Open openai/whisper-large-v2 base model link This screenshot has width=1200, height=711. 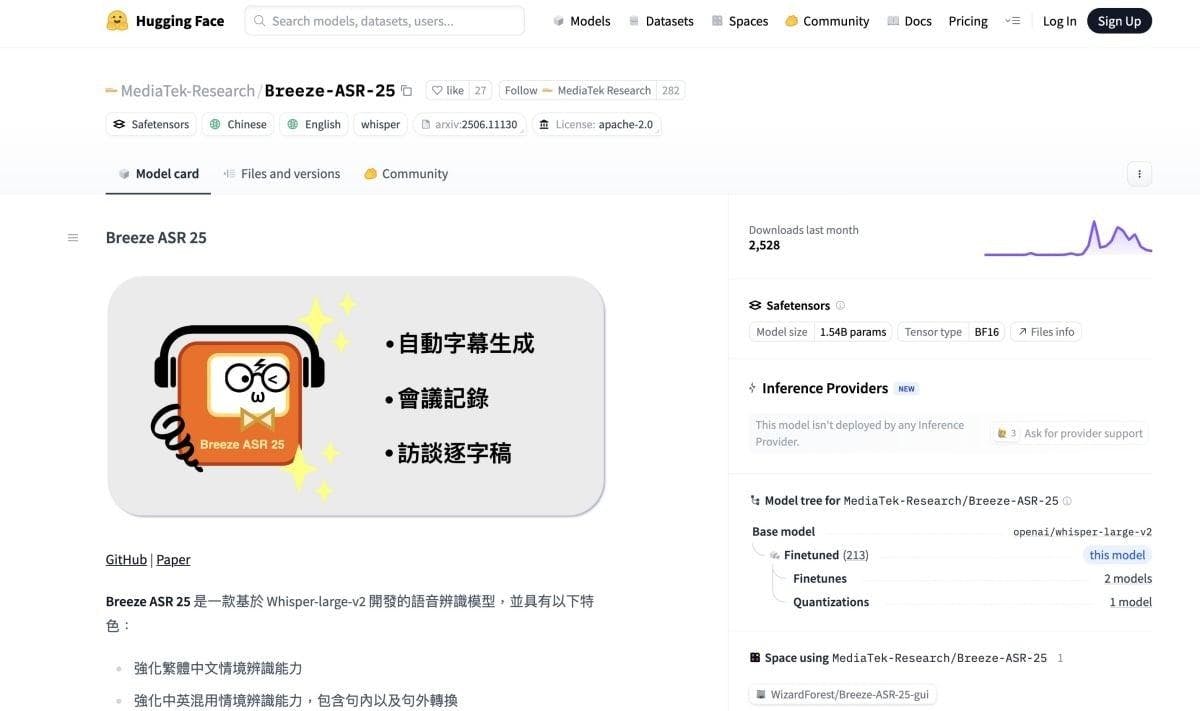tap(1082, 532)
